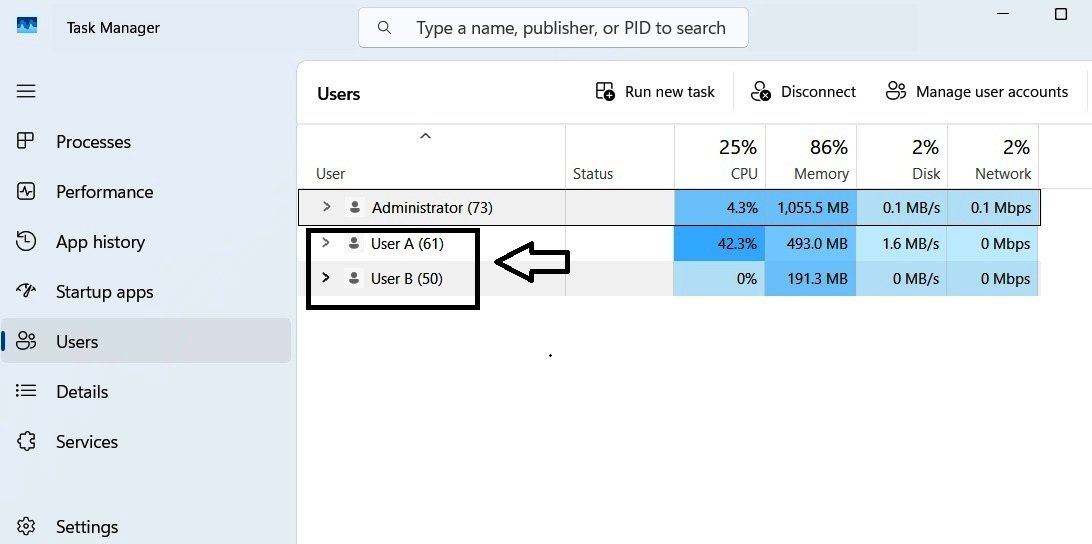Minimize the Task Manager window
The image size is (1092, 544).
(1003, 14)
